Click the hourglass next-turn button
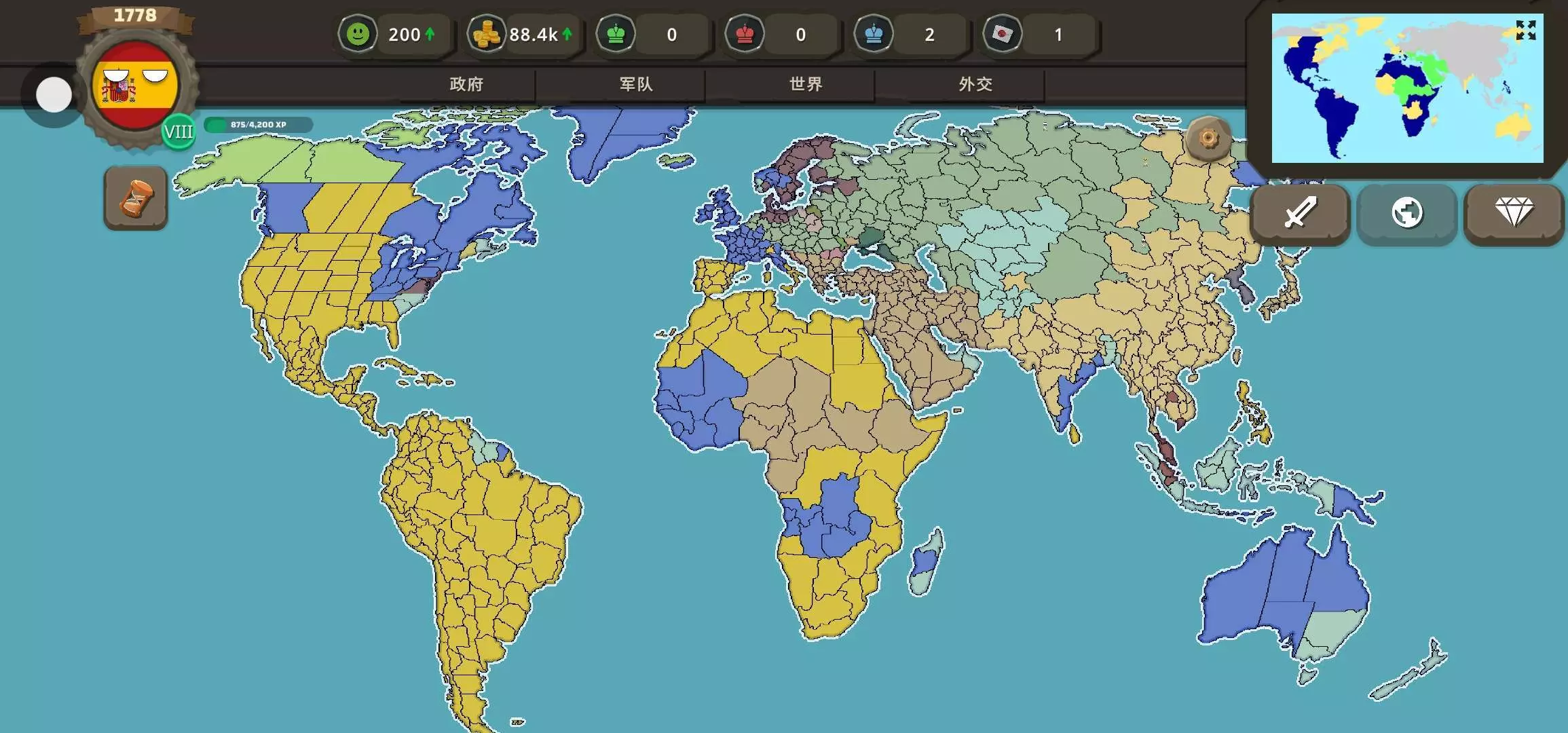1568x733 pixels. [136, 198]
